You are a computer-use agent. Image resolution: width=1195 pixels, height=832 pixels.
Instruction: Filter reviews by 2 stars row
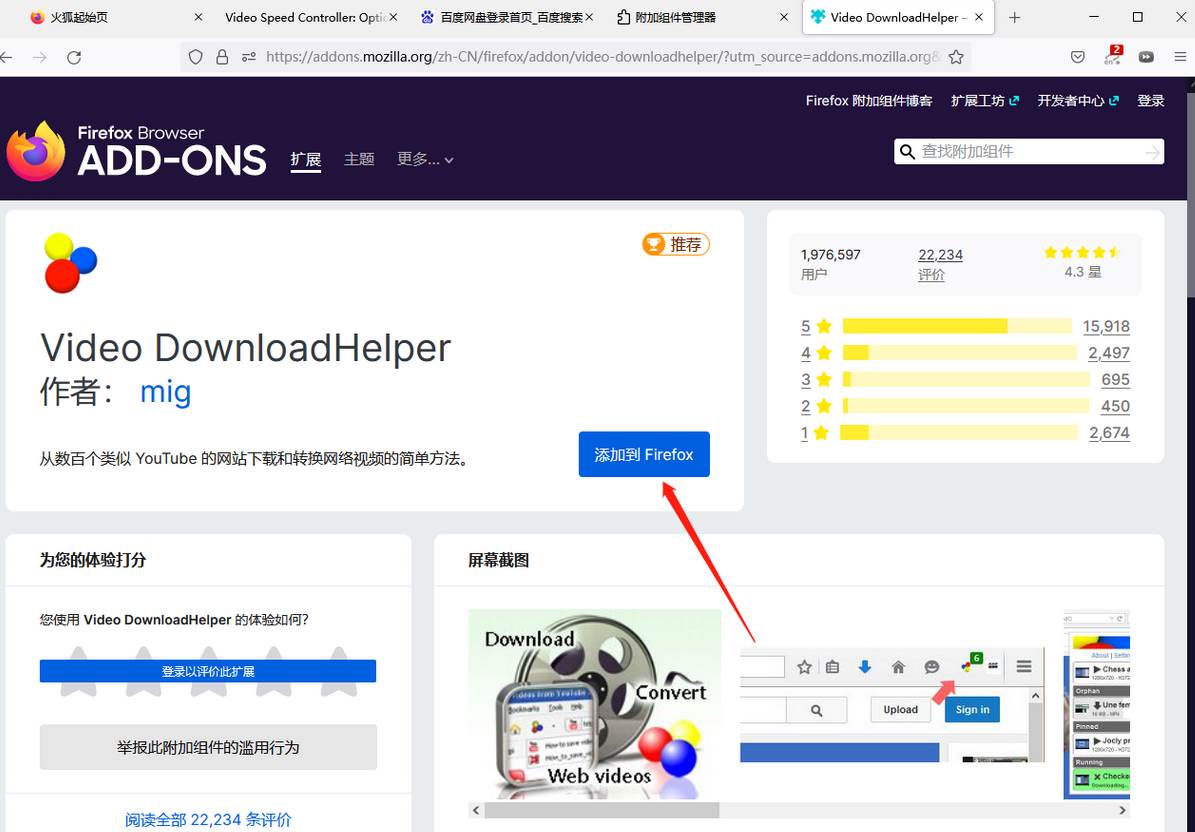point(965,406)
